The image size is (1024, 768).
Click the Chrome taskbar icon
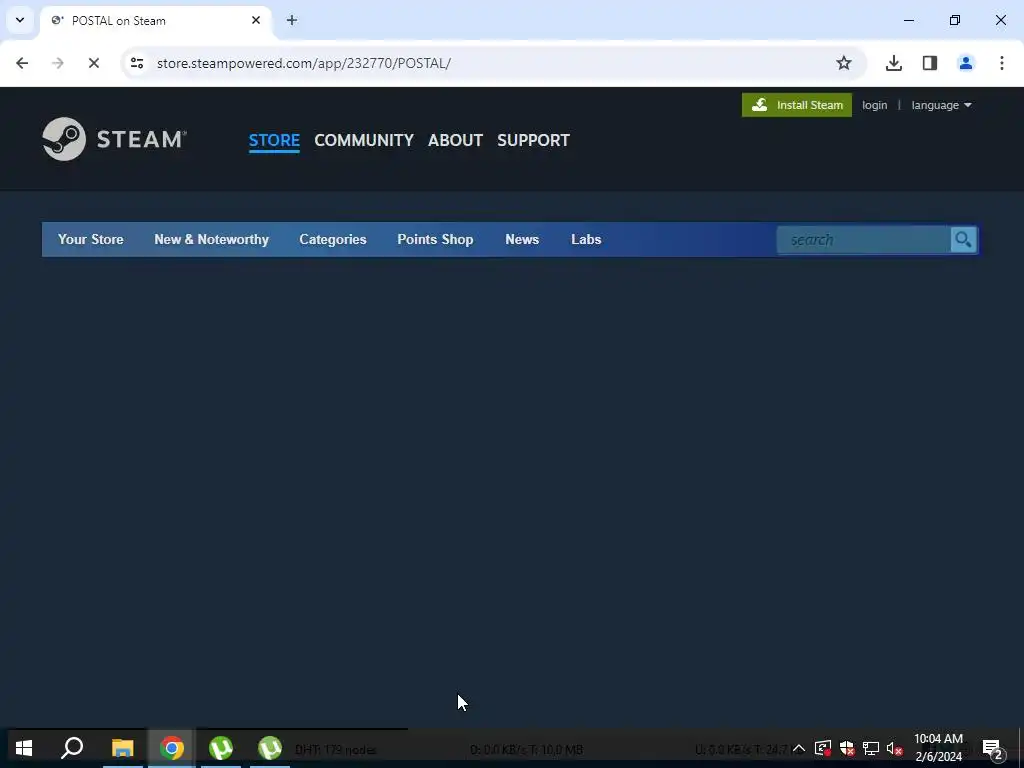(x=172, y=748)
